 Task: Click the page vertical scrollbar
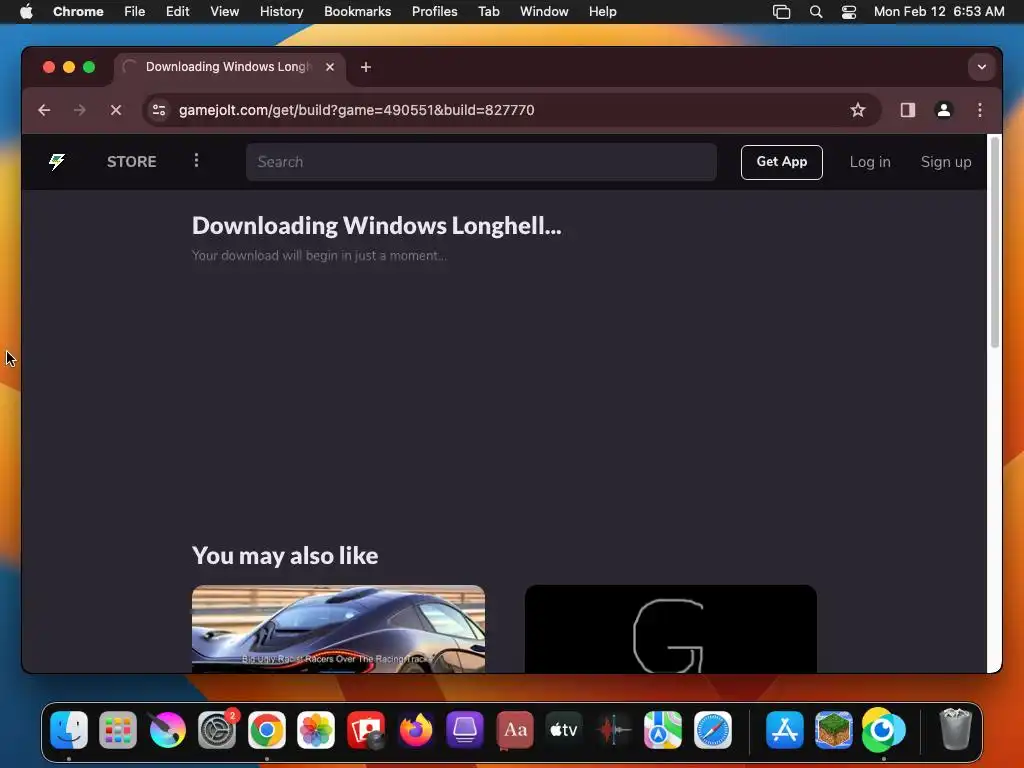994,242
